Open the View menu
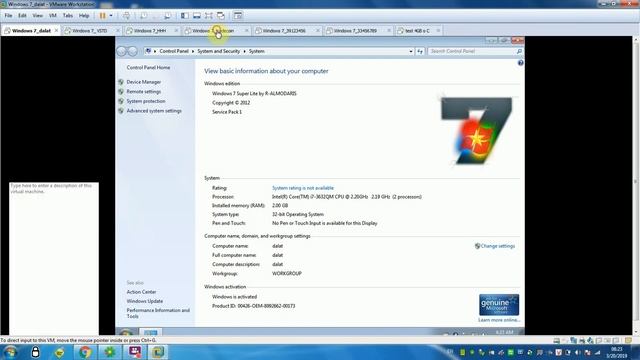 (x=38, y=16)
